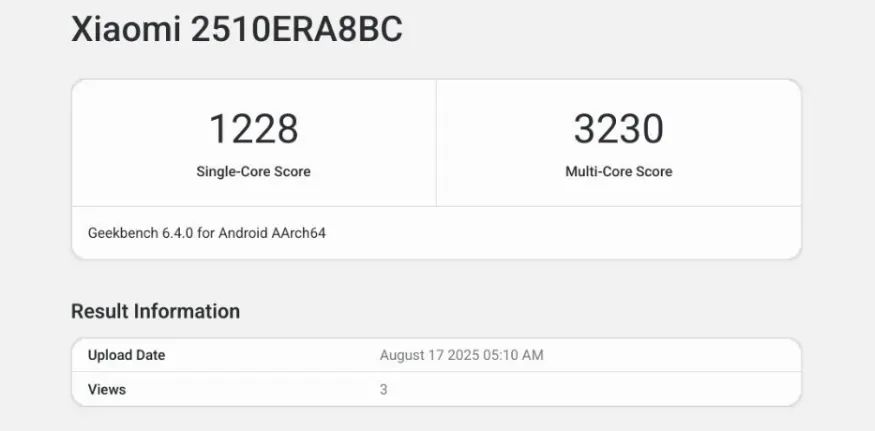
Task: Click the Single-Core Score label
Action: coord(253,171)
